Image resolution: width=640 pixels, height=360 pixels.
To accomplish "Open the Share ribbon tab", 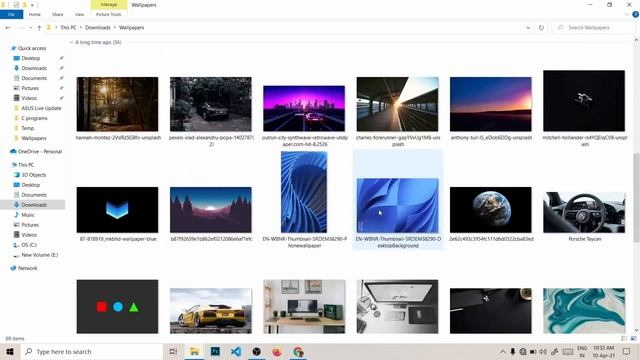I will click(x=58, y=14).
